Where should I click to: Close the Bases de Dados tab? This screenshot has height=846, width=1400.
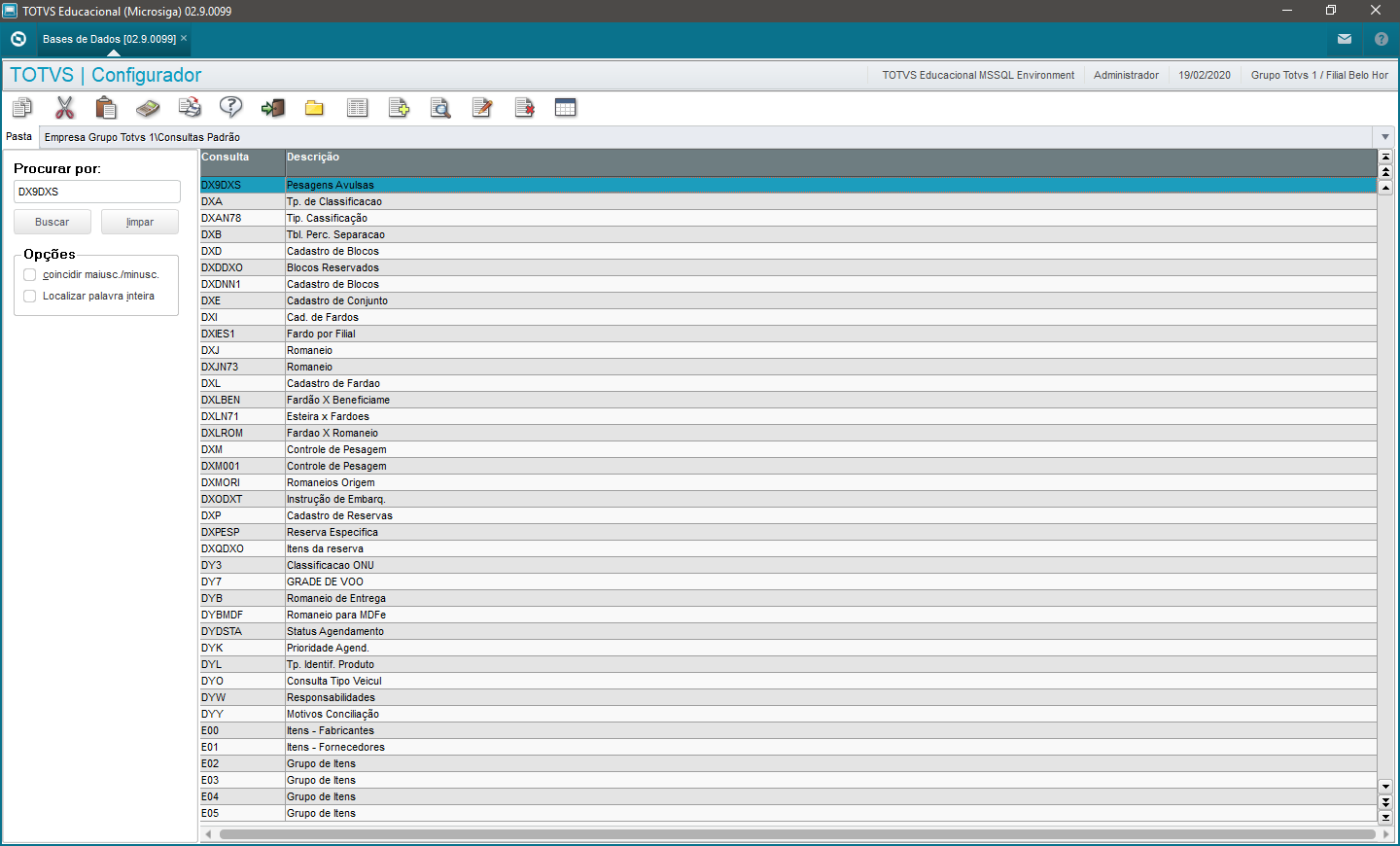coord(184,38)
